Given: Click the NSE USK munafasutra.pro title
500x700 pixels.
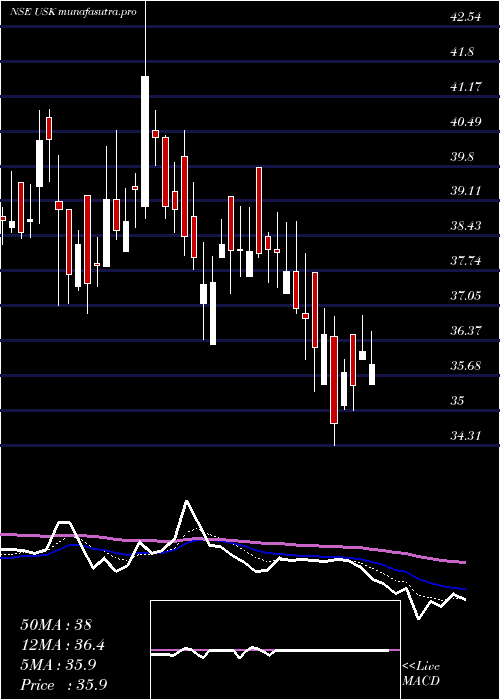Looking at the screenshot, I should click(73, 12).
